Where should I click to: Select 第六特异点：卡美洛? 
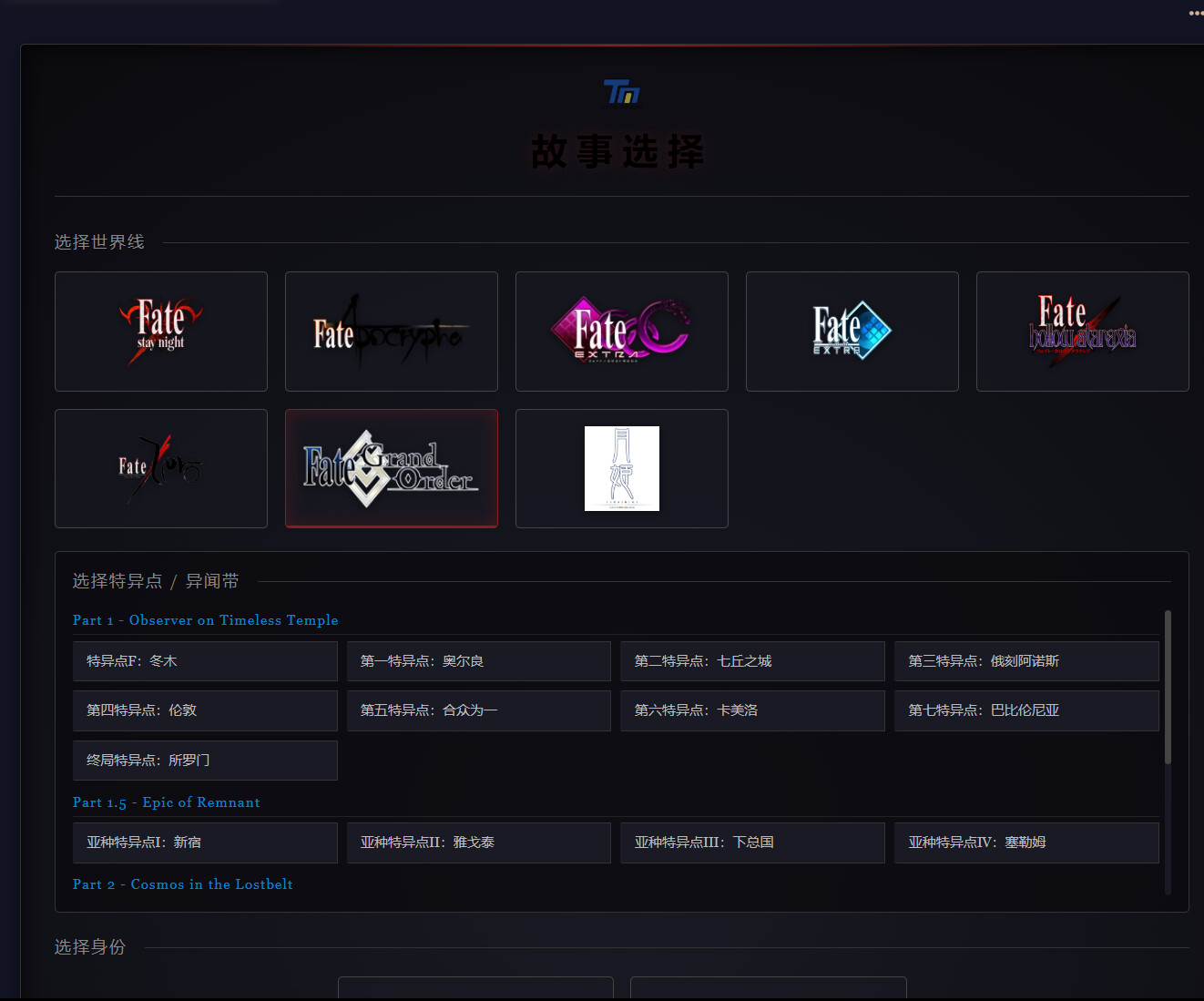(x=753, y=710)
